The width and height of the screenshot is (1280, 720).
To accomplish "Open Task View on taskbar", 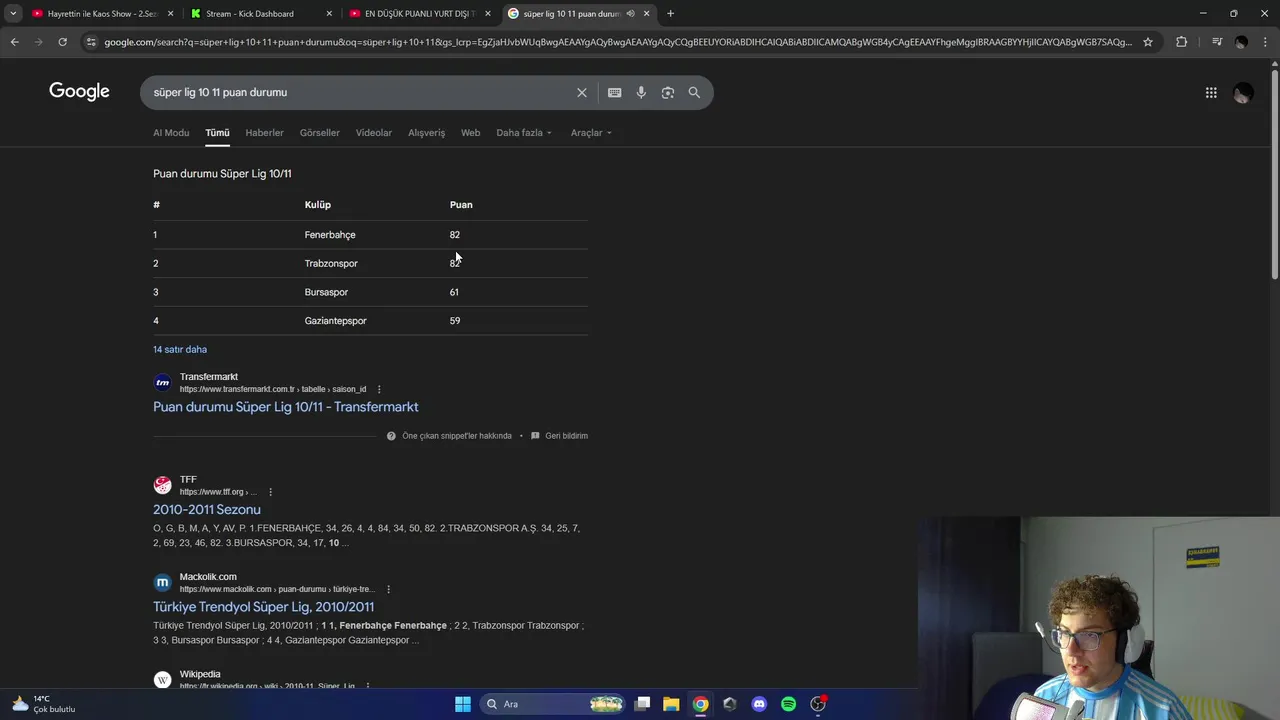I will click(643, 704).
